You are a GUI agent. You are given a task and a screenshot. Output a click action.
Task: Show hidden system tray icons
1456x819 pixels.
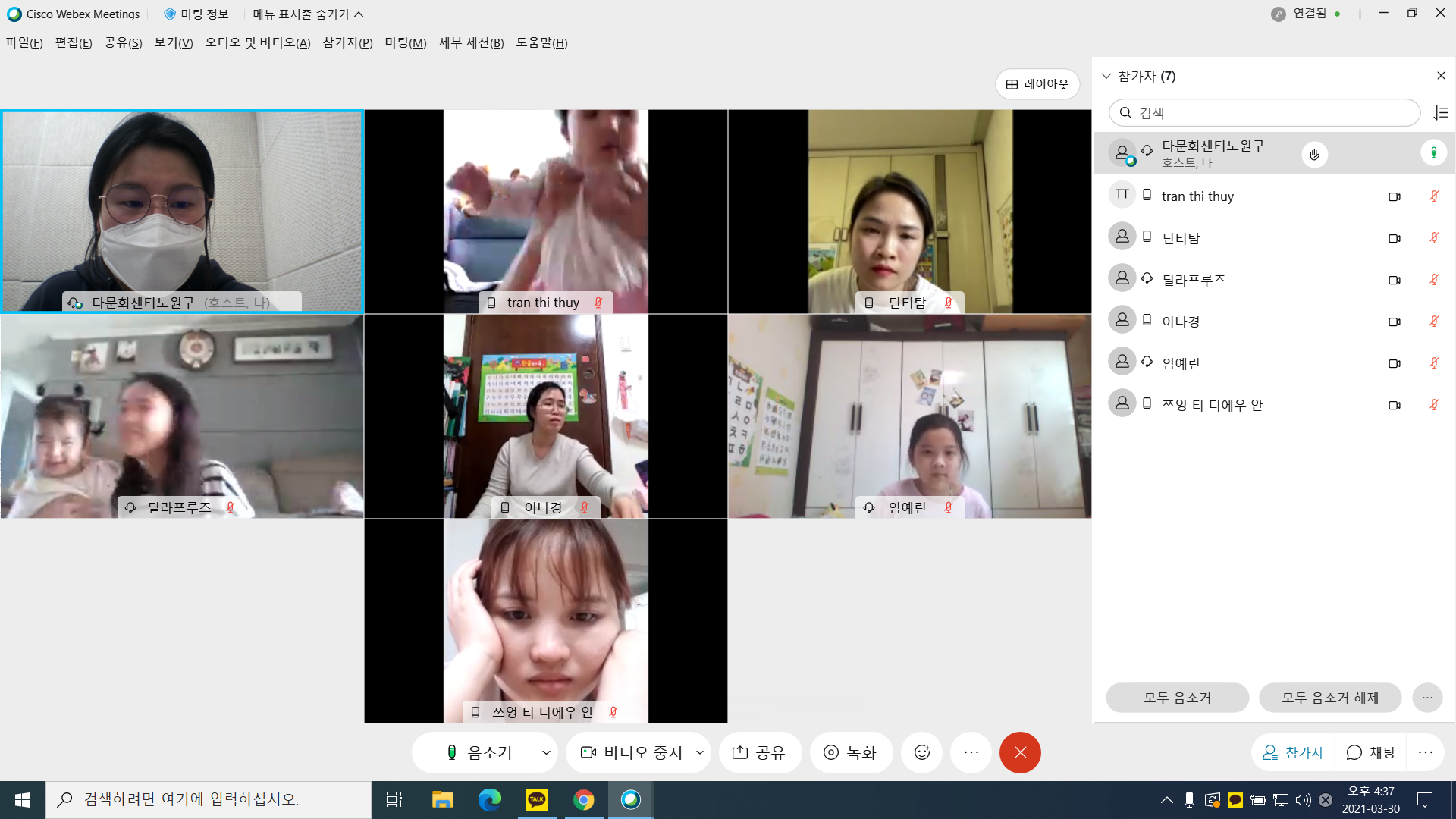coord(1166,799)
